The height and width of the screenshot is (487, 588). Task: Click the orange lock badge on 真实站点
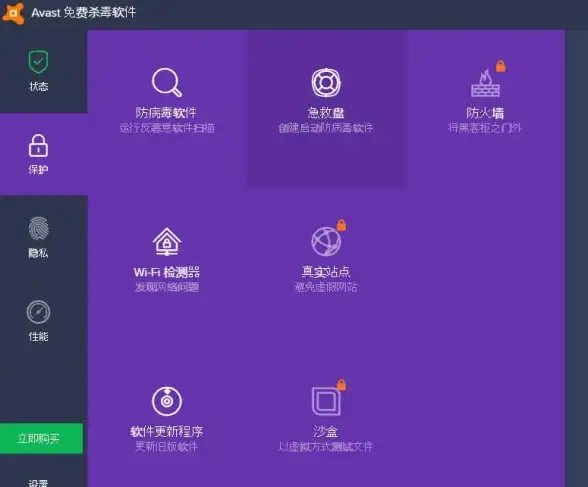click(341, 225)
